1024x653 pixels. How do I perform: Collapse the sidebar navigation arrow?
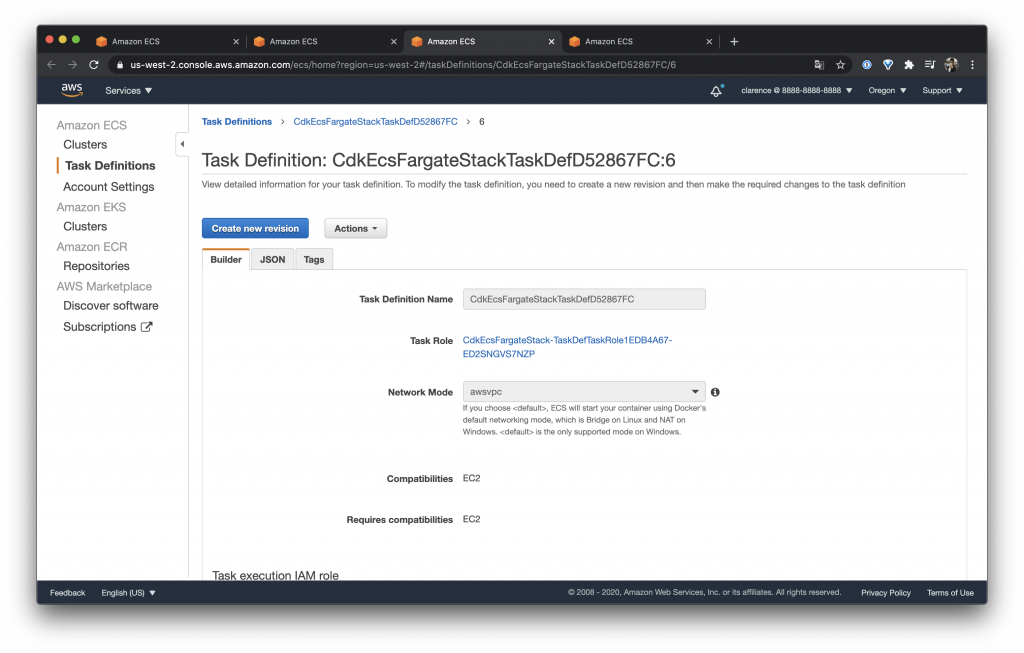click(x=182, y=144)
